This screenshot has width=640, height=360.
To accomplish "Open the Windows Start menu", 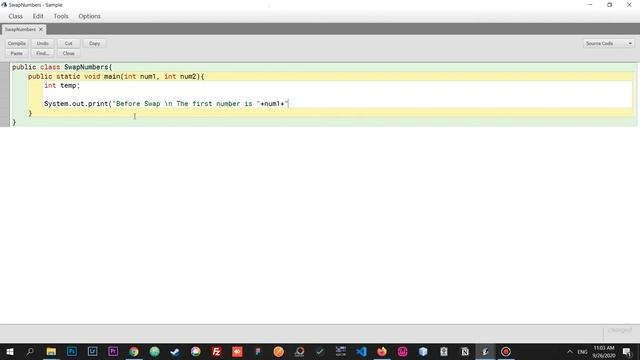I will (10, 351).
